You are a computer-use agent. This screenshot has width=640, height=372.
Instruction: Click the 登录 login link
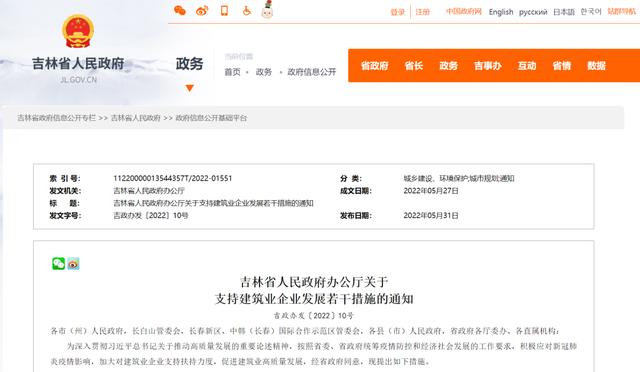pyautogui.click(x=398, y=12)
